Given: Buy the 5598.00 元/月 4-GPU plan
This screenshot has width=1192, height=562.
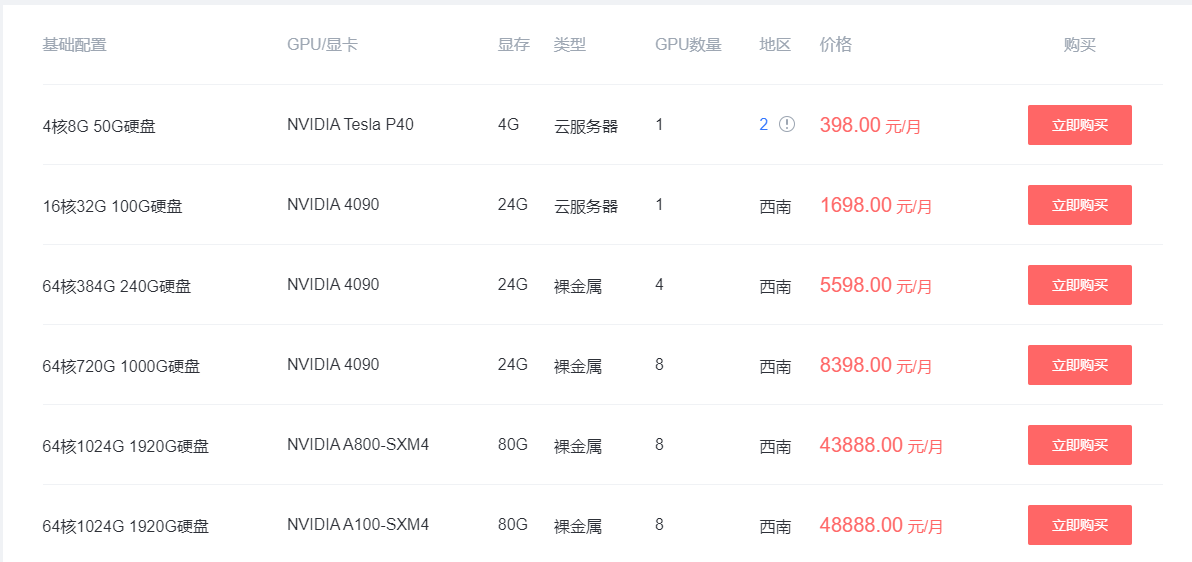Looking at the screenshot, I should coord(1079,284).
